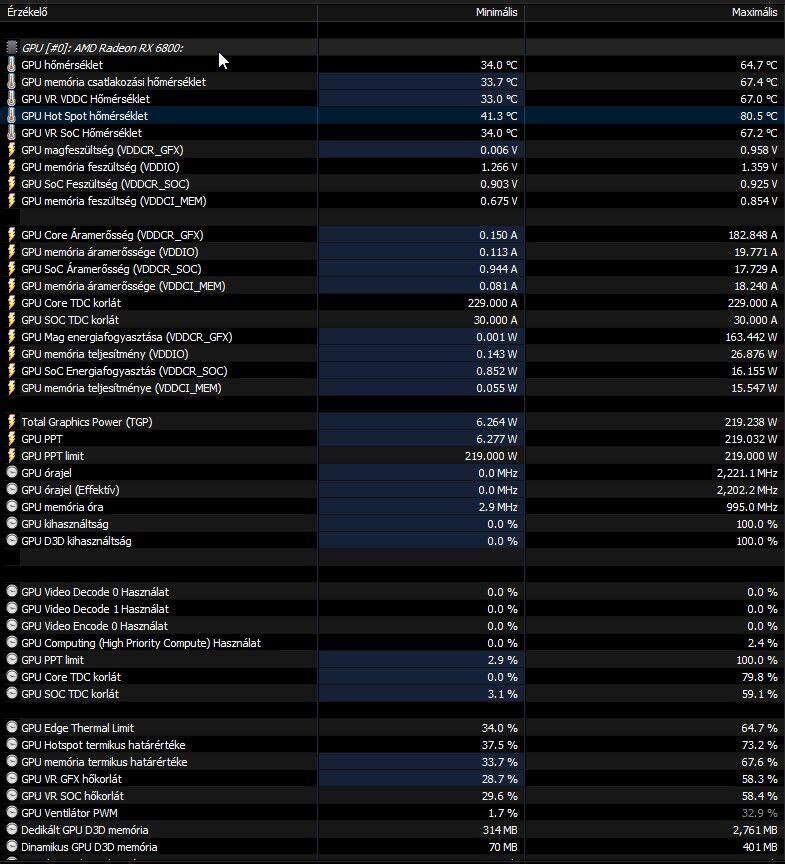Click gauge icon of Dinamikus GPU D3D memória
The width and height of the screenshot is (785, 864).
12,846
